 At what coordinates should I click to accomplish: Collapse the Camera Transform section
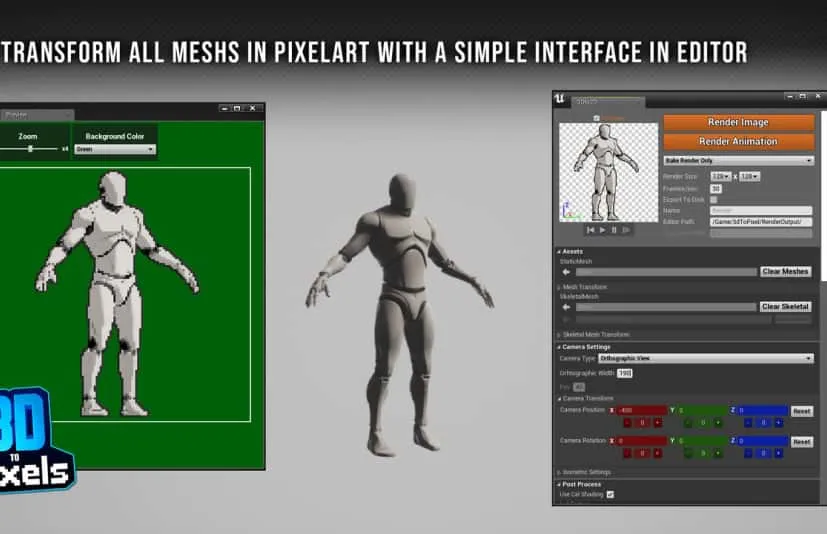tap(559, 398)
